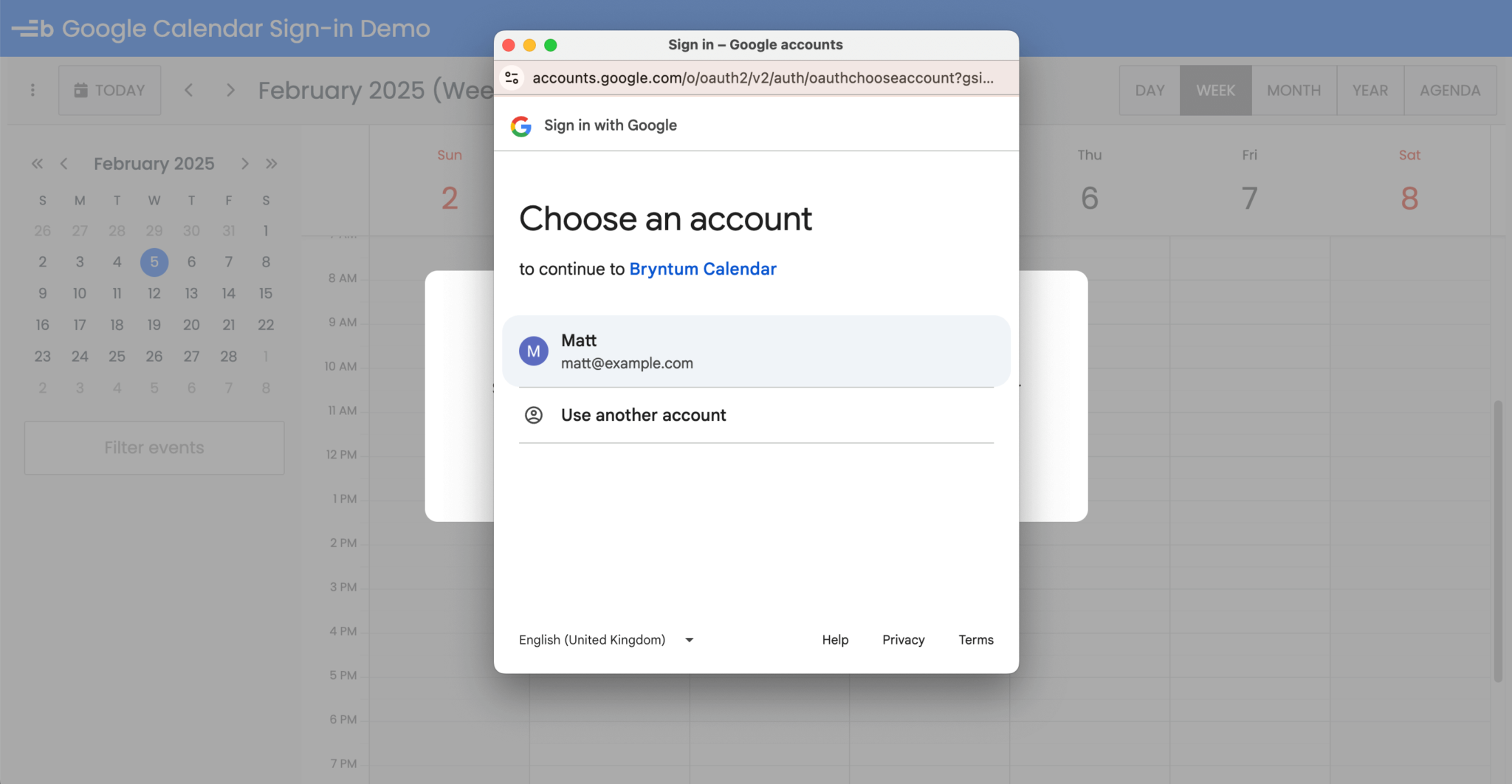Viewport: 1512px width, 784px height.
Task: Switch to the MONTH view tab
Action: coord(1293,90)
